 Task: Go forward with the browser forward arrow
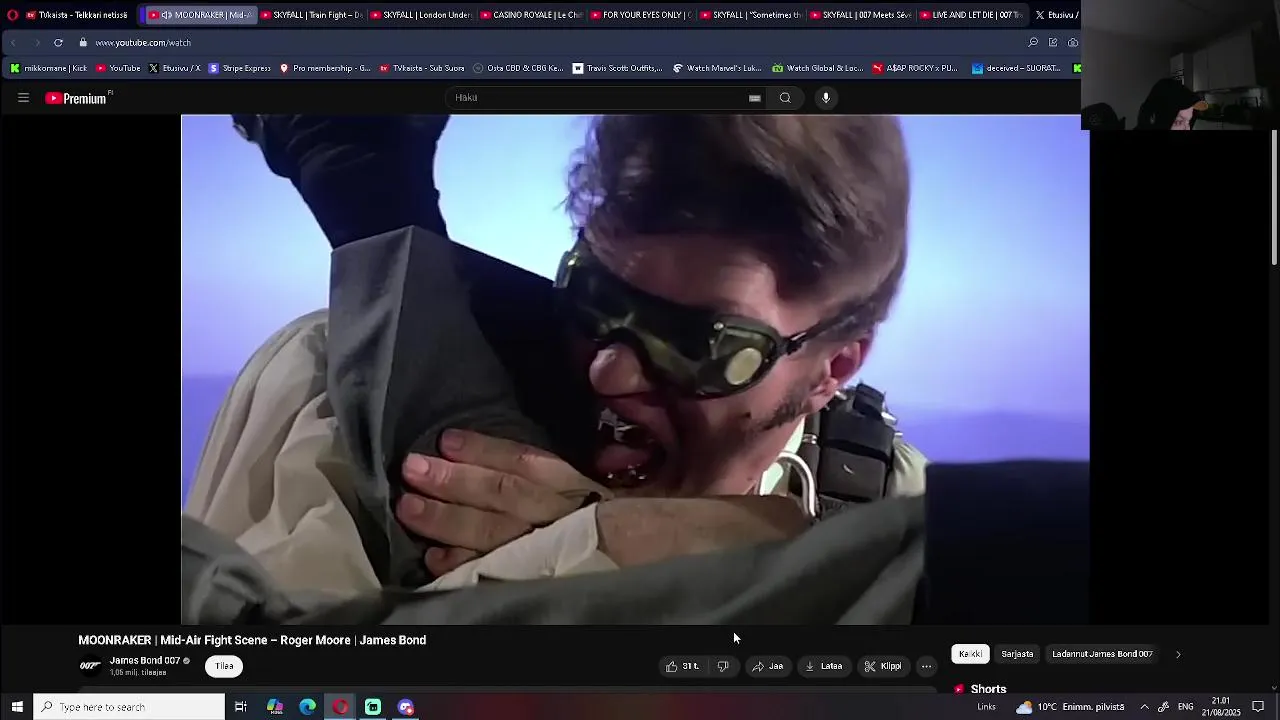coord(36,43)
